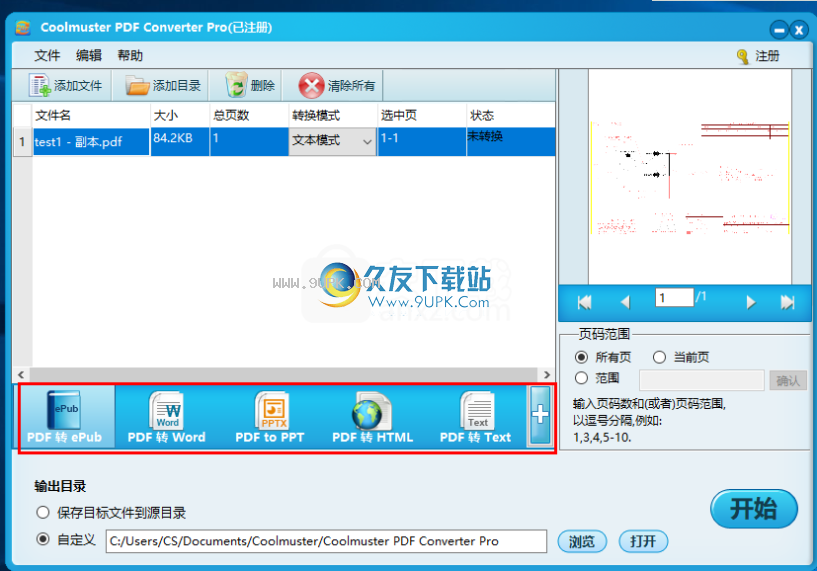
Task: Click the 1-1 selected pages cell
Action: pos(422,142)
